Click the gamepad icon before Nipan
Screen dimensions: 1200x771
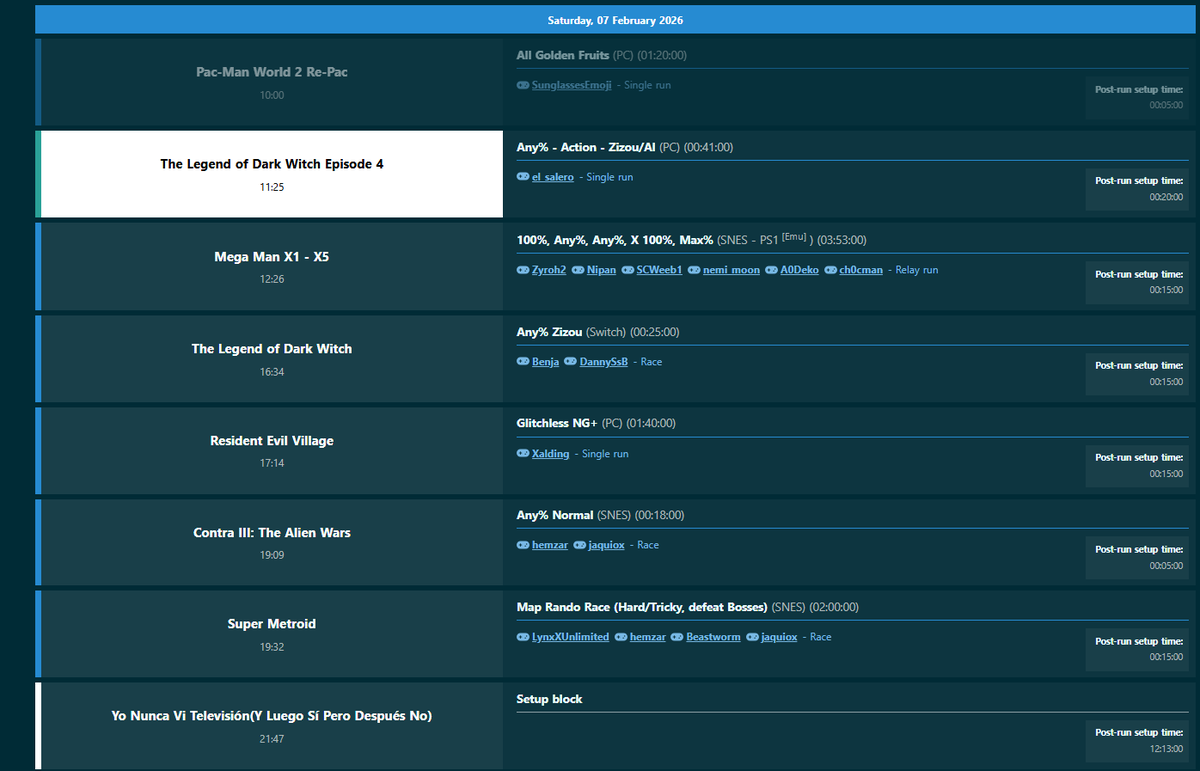point(578,270)
